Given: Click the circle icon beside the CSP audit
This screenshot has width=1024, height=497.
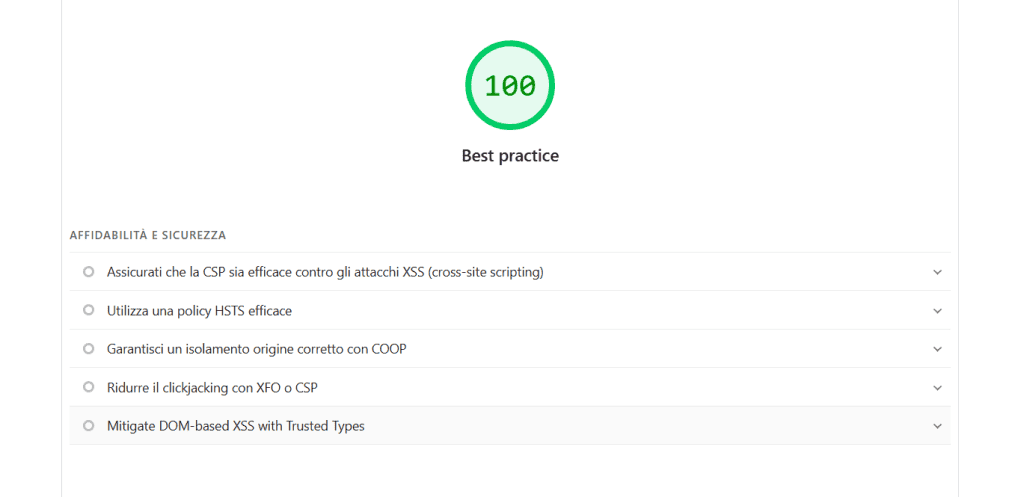Looking at the screenshot, I should coord(89,272).
